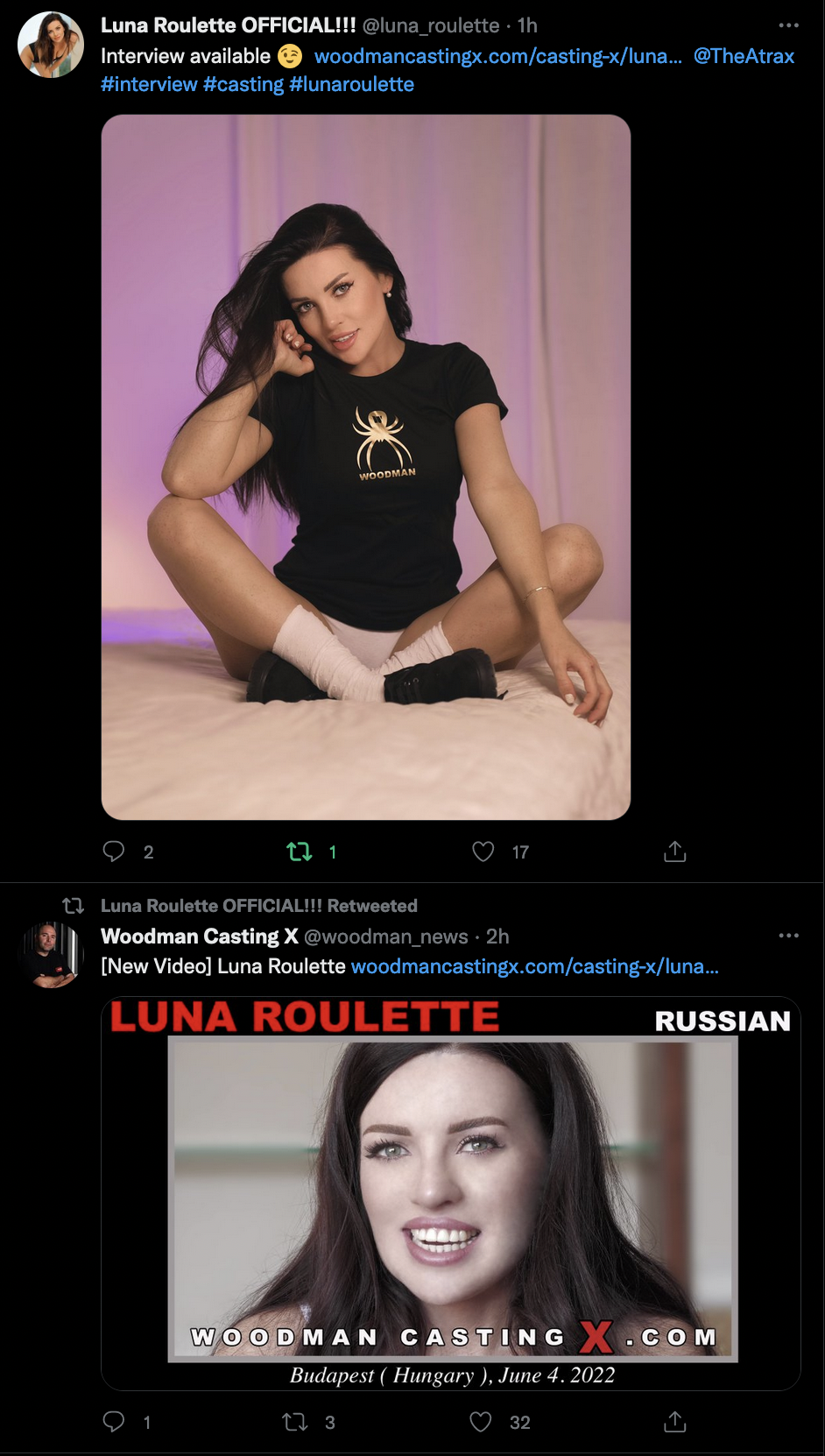825x1456 pixels.
Task: Open Woodman Casting X profile avatar
Action: [x=51, y=955]
